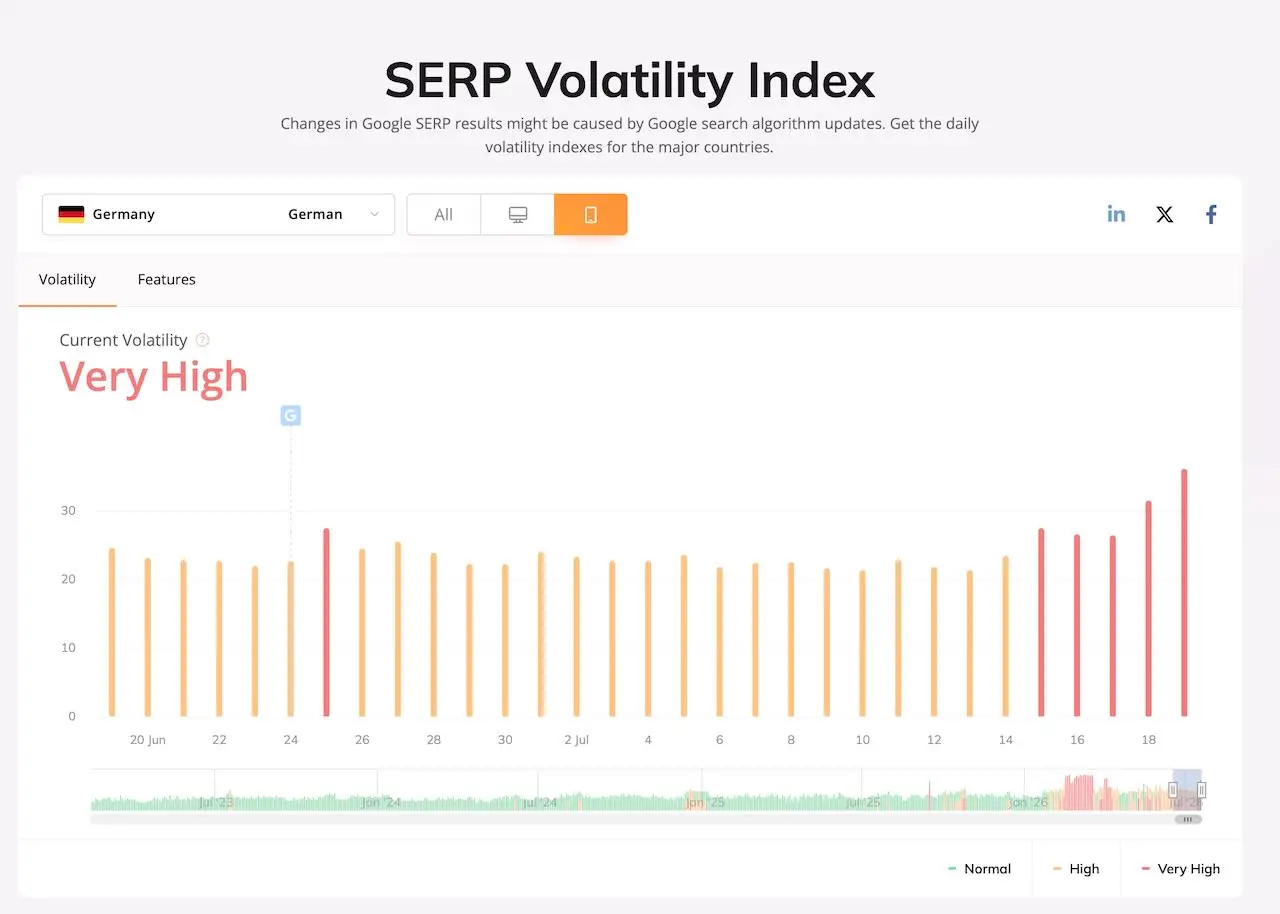
Task: Click the right range slider handle
Action: (x=1201, y=790)
